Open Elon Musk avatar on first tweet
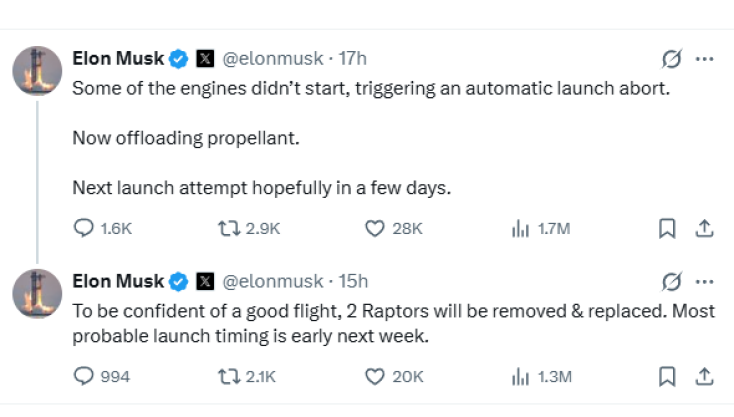Screen dimensions: 734x417 37,71
